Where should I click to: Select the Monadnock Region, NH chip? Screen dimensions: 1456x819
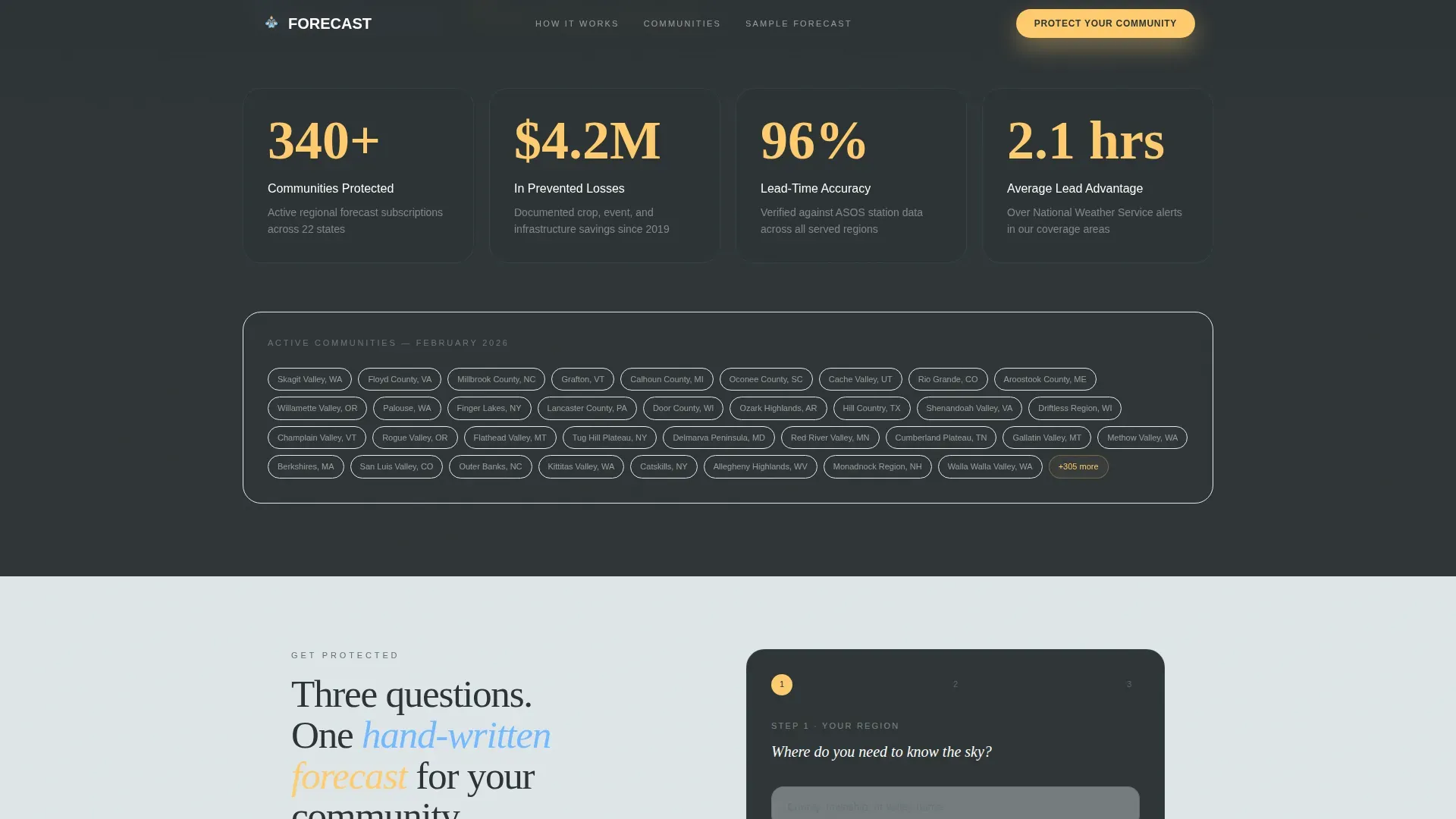877,466
